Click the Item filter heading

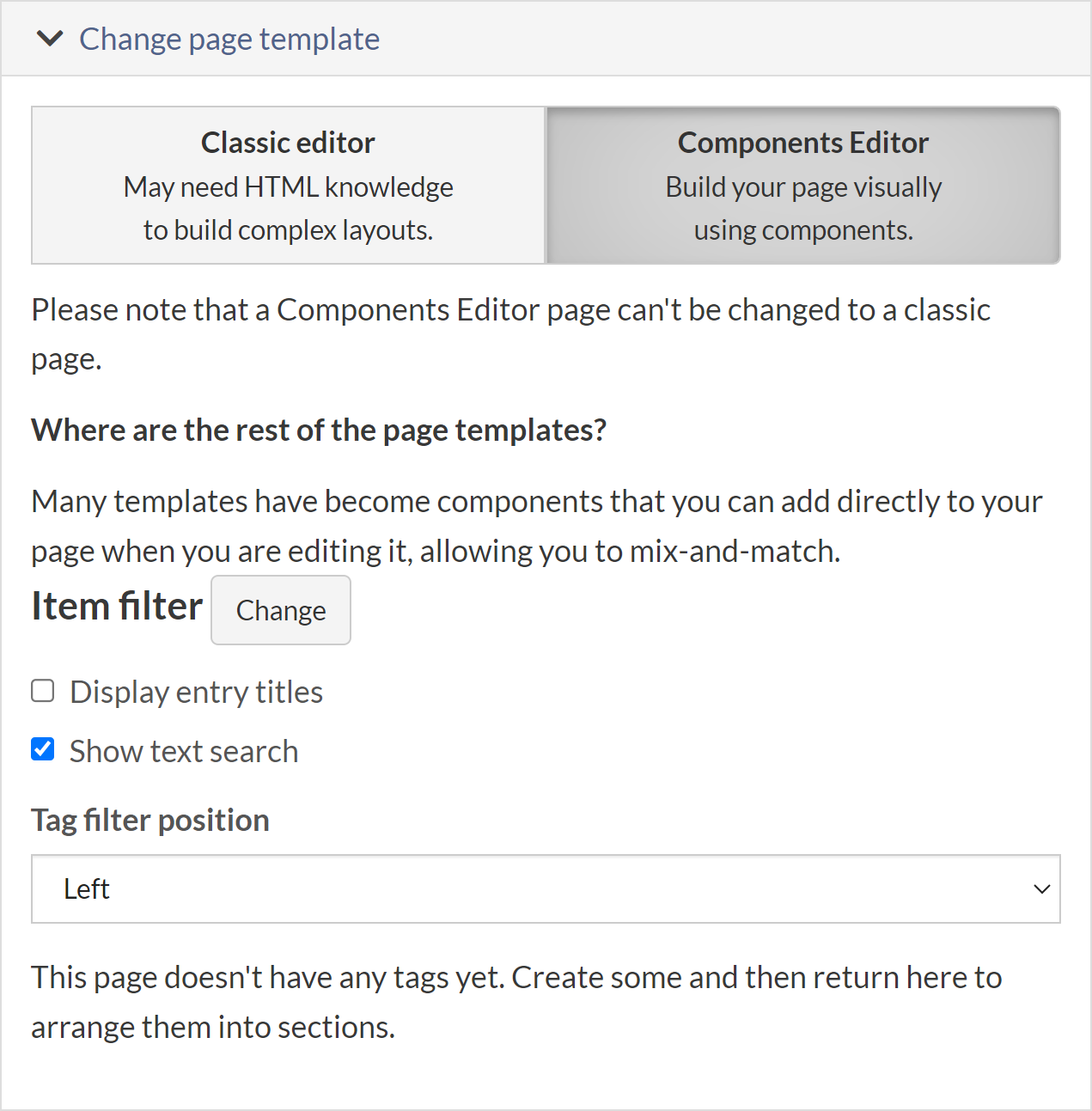[116, 606]
